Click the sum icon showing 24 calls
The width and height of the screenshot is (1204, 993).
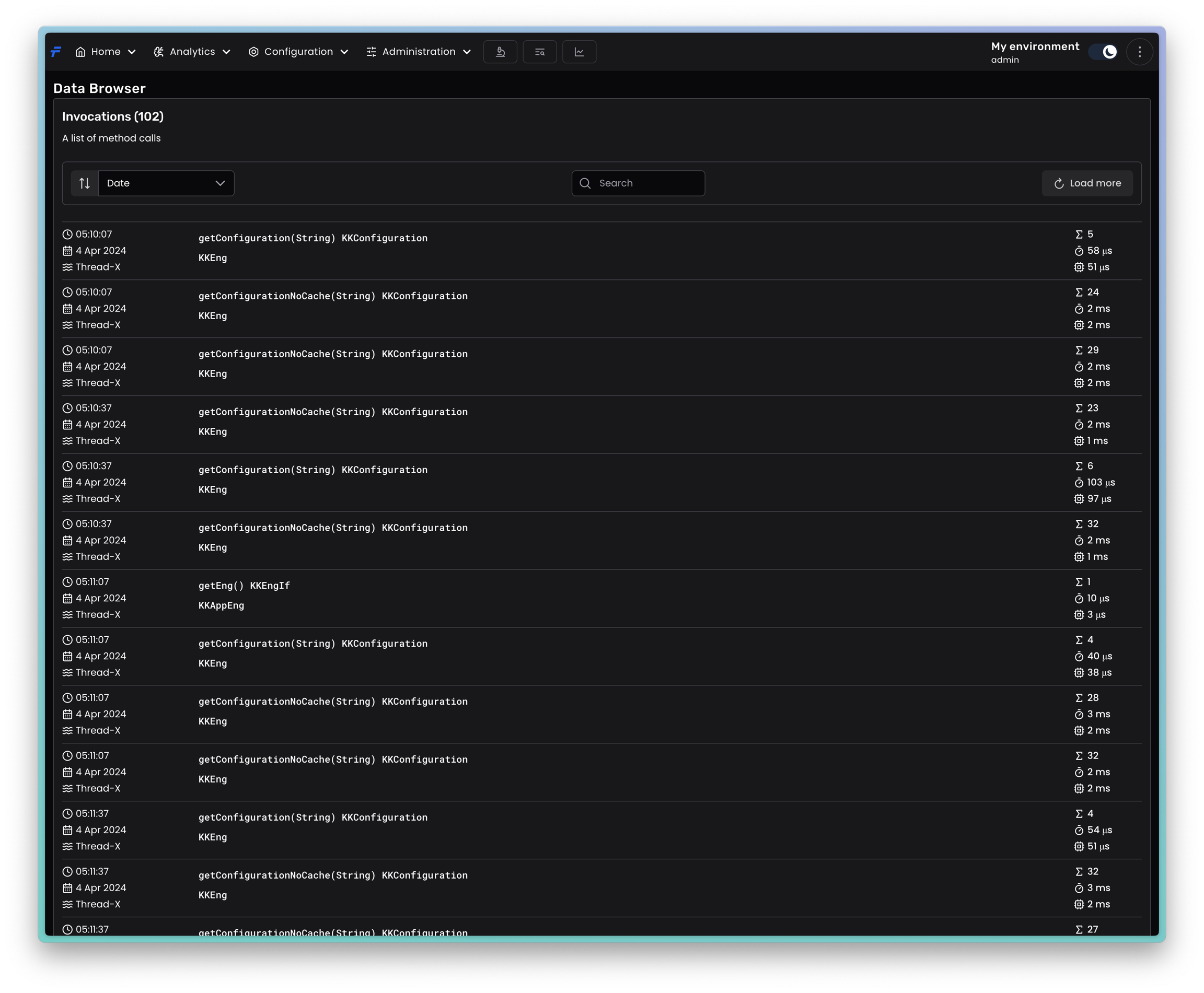click(x=1079, y=293)
